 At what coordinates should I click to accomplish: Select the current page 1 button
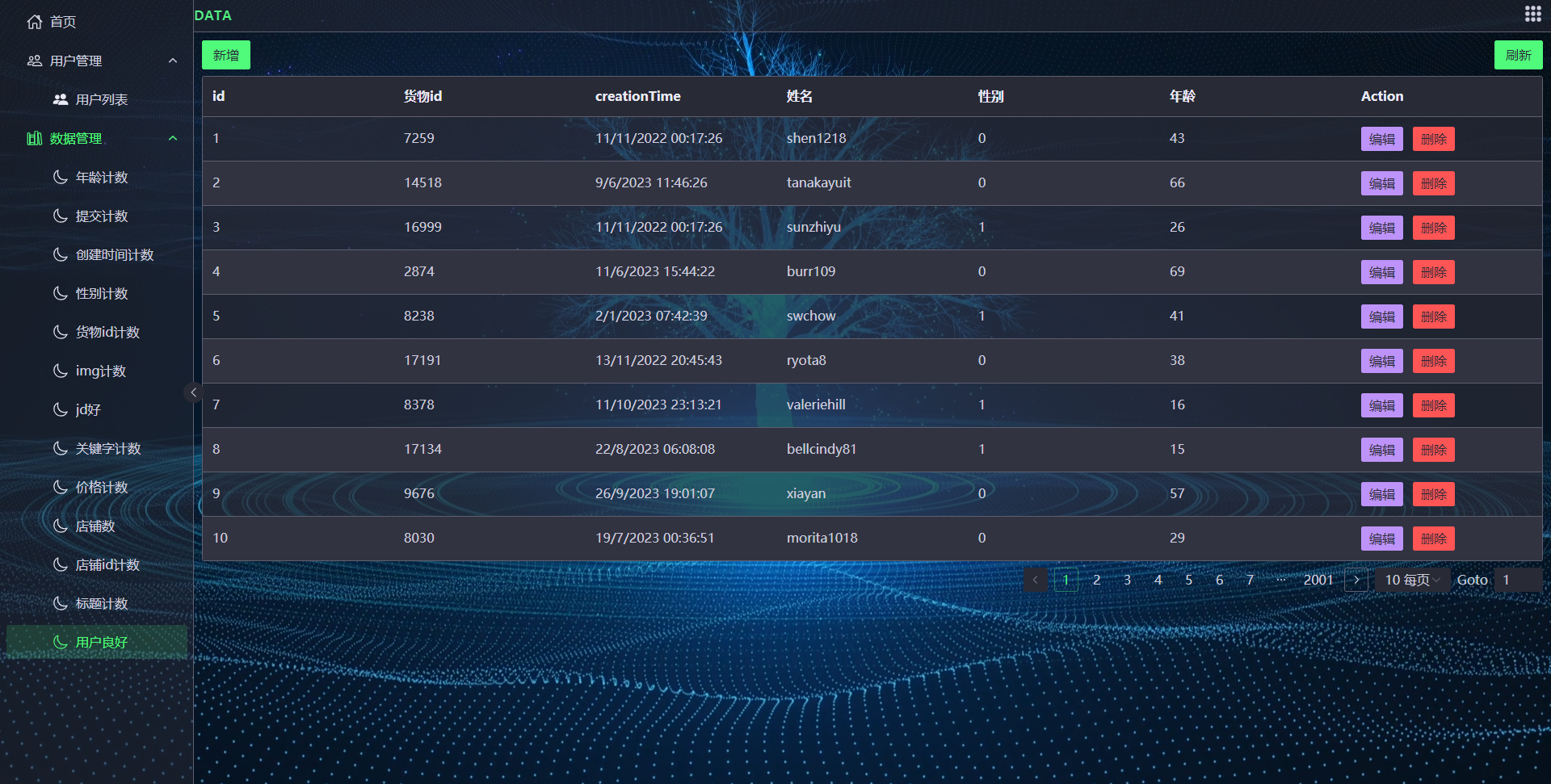click(x=1066, y=580)
